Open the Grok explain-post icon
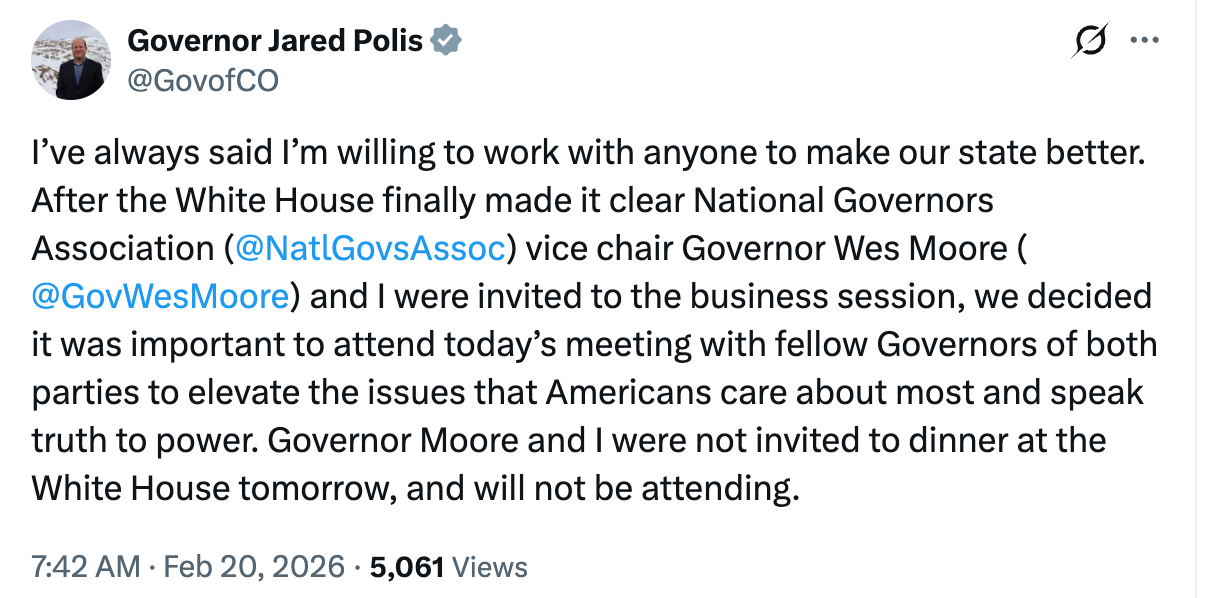The image size is (1216, 598). tap(1090, 41)
